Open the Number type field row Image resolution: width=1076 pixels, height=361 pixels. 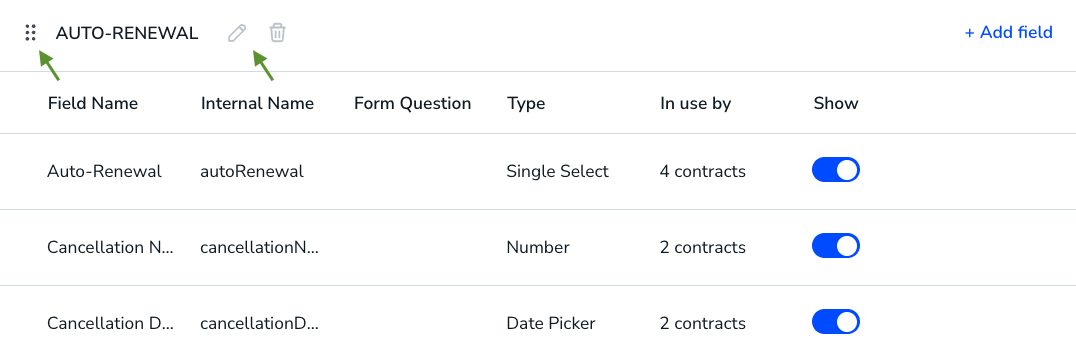[x=538, y=248]
